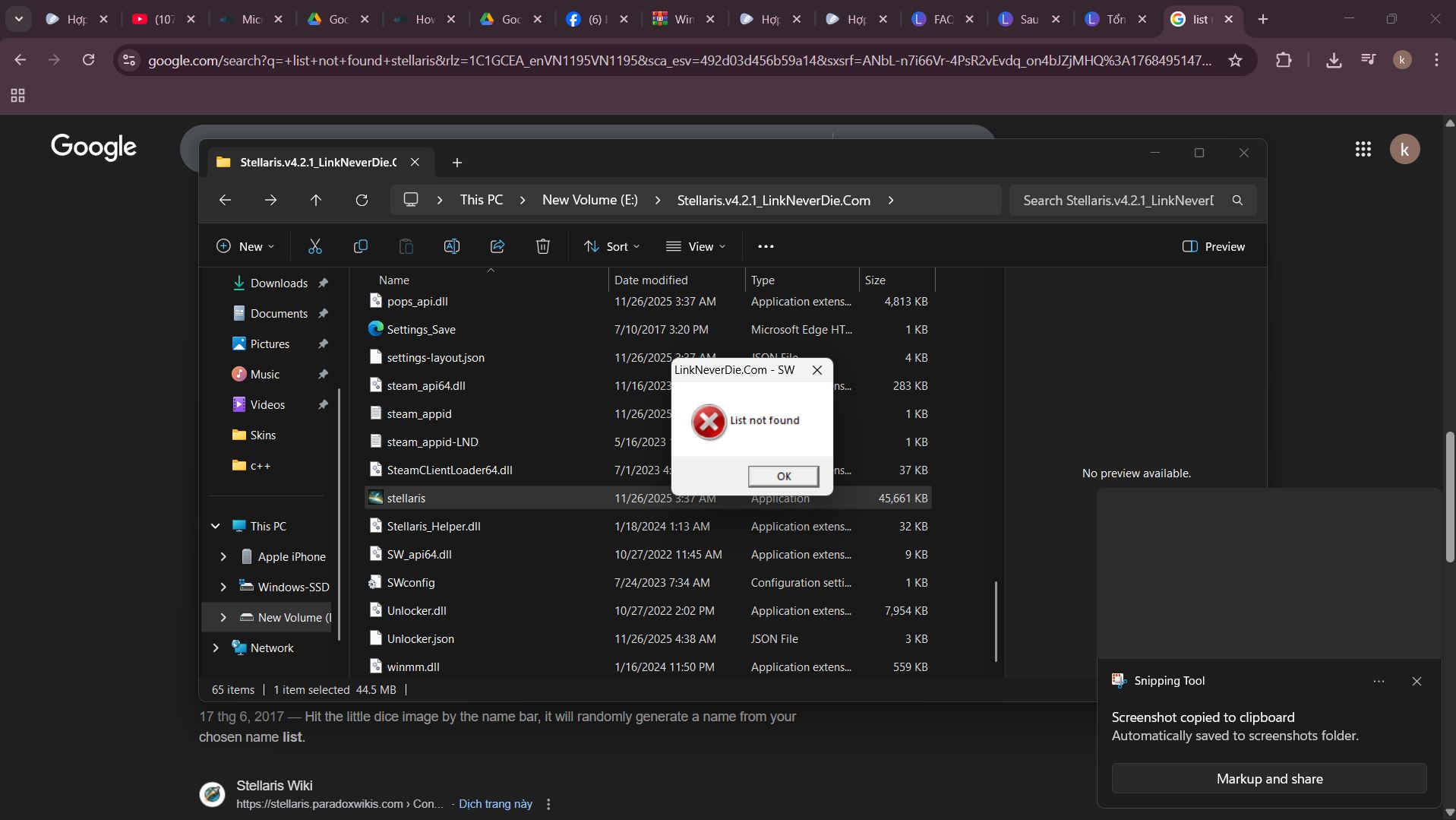
Task: Open the New item dropdown
Action: 245,246
